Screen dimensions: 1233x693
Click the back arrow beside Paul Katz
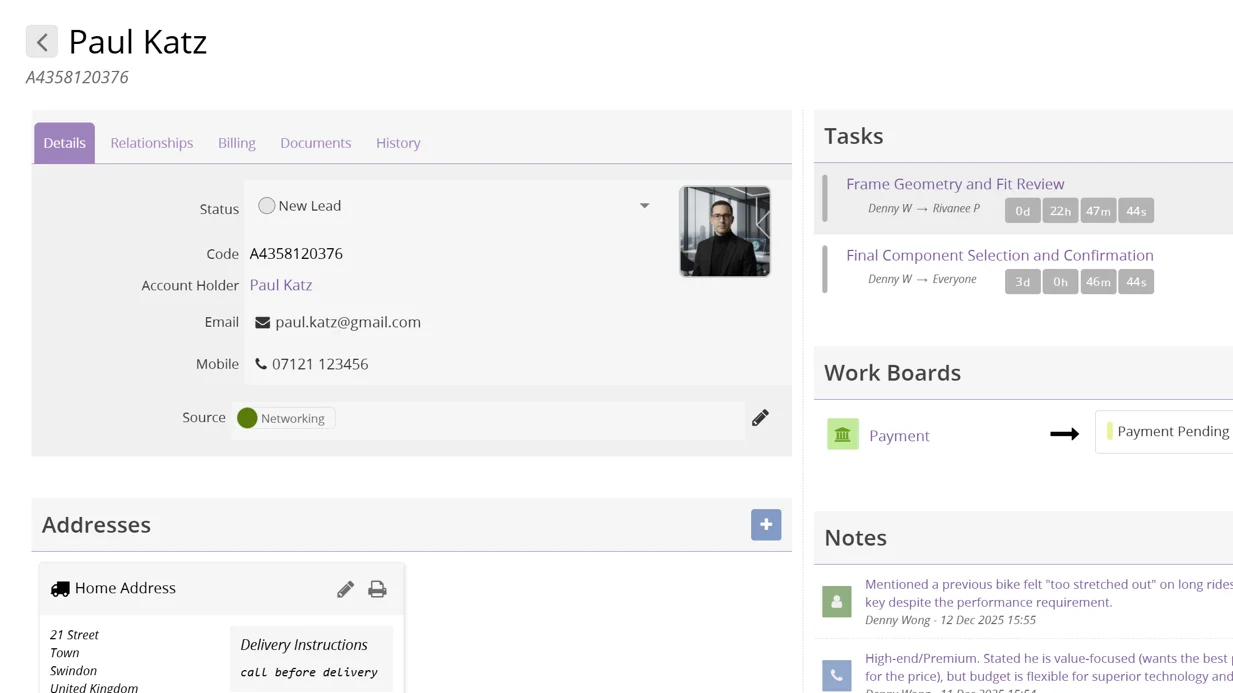41,41
